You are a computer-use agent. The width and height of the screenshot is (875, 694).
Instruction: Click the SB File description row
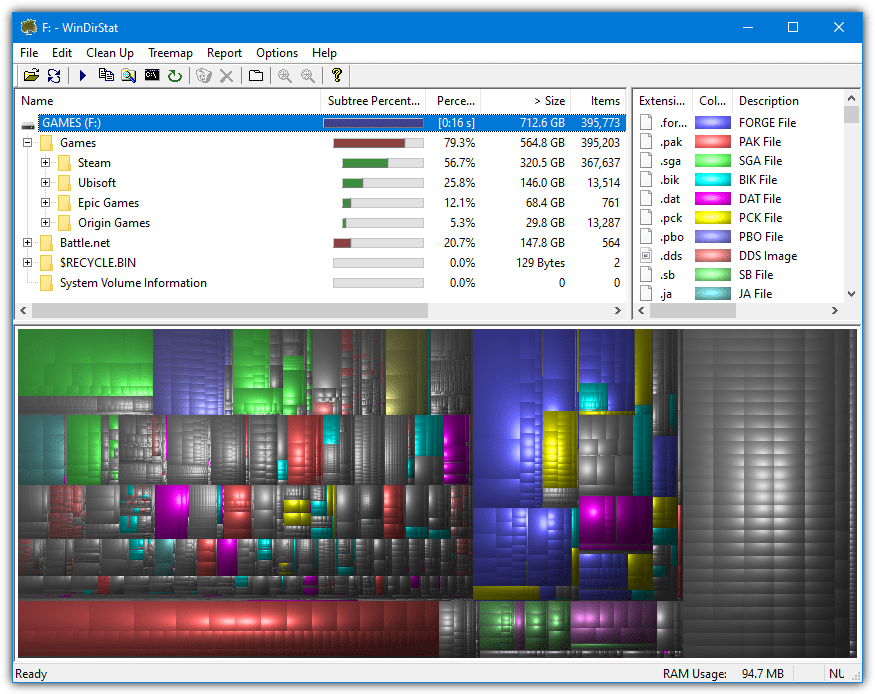coord(756,275)
